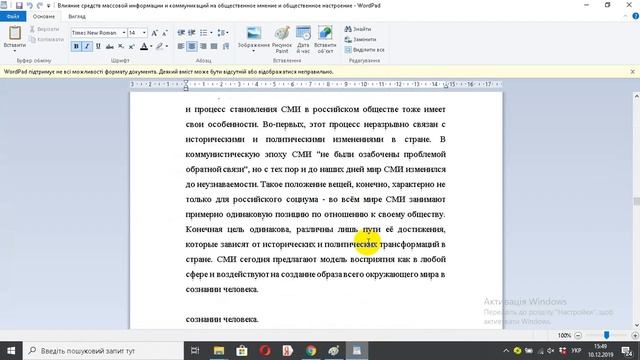This screenshot has height=360, width=640.
Task: Open File Explorer from the taskbar
Action: 219,351
